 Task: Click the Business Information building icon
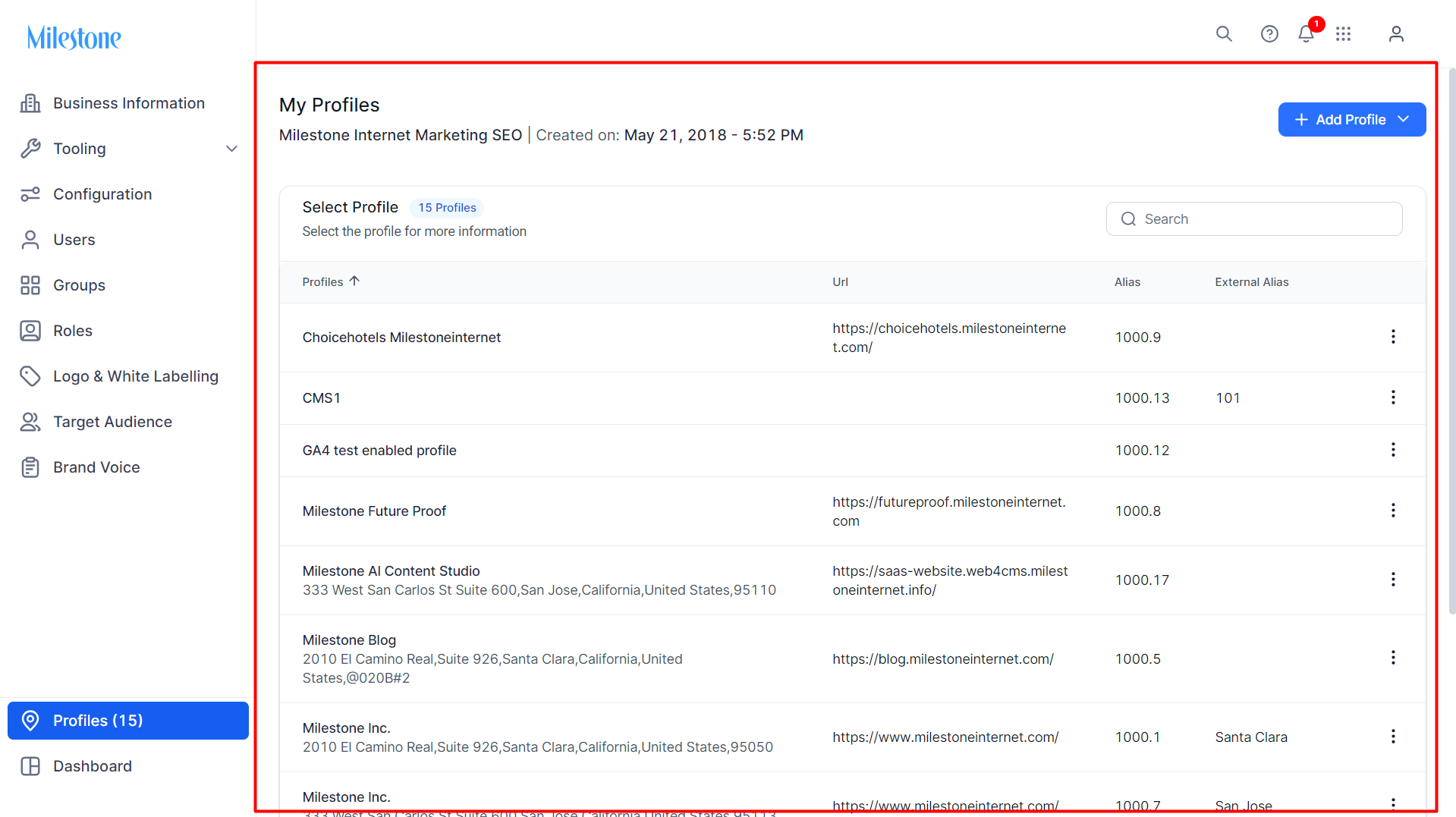pos(30,103)
